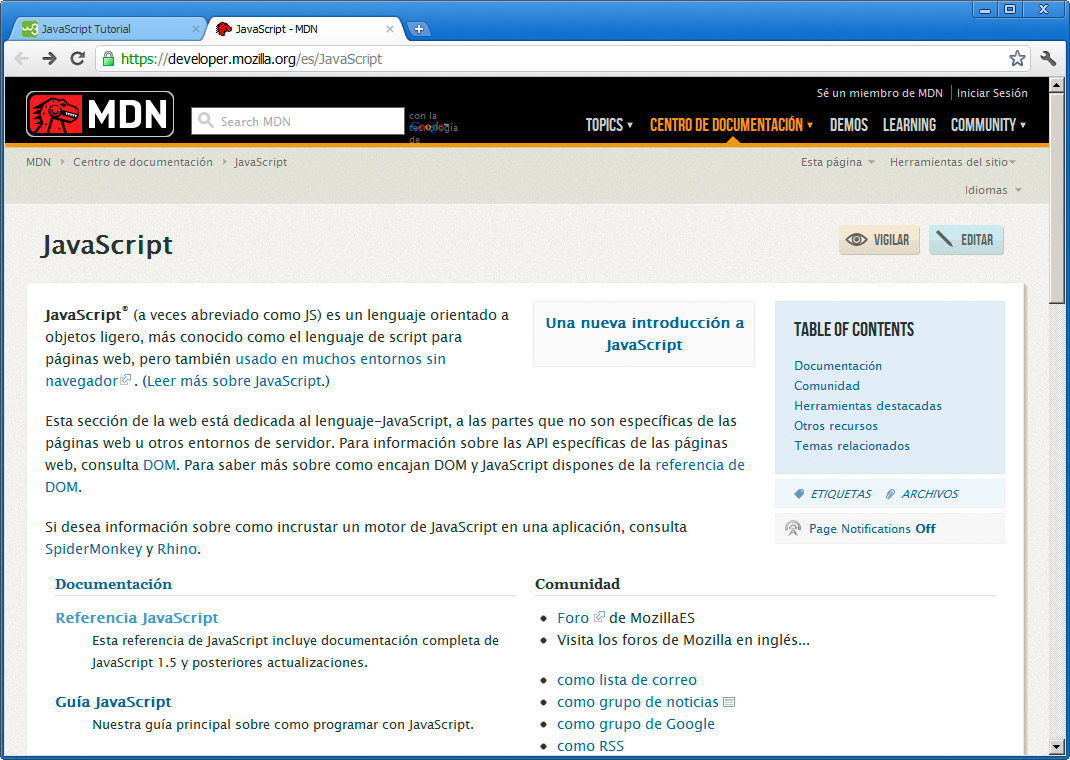The image size is (1070, 760).
Task: Expand the Topics dropdown menu
Action: [x=609, y=125]
